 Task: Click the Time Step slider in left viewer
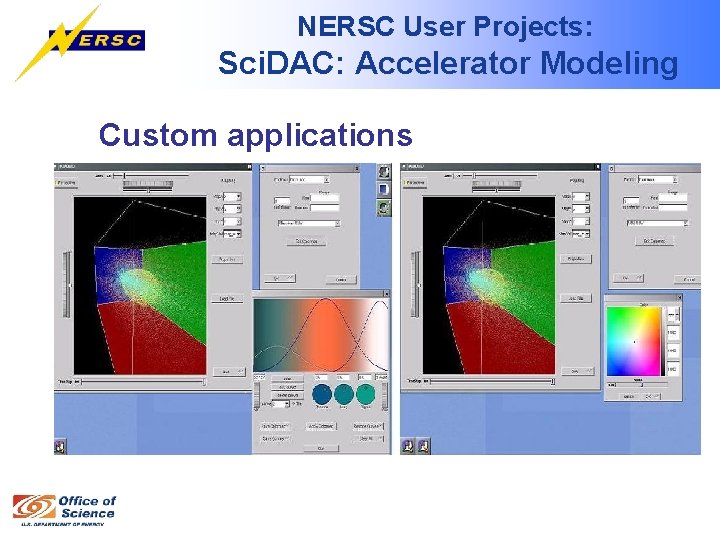tap(143, 382)
